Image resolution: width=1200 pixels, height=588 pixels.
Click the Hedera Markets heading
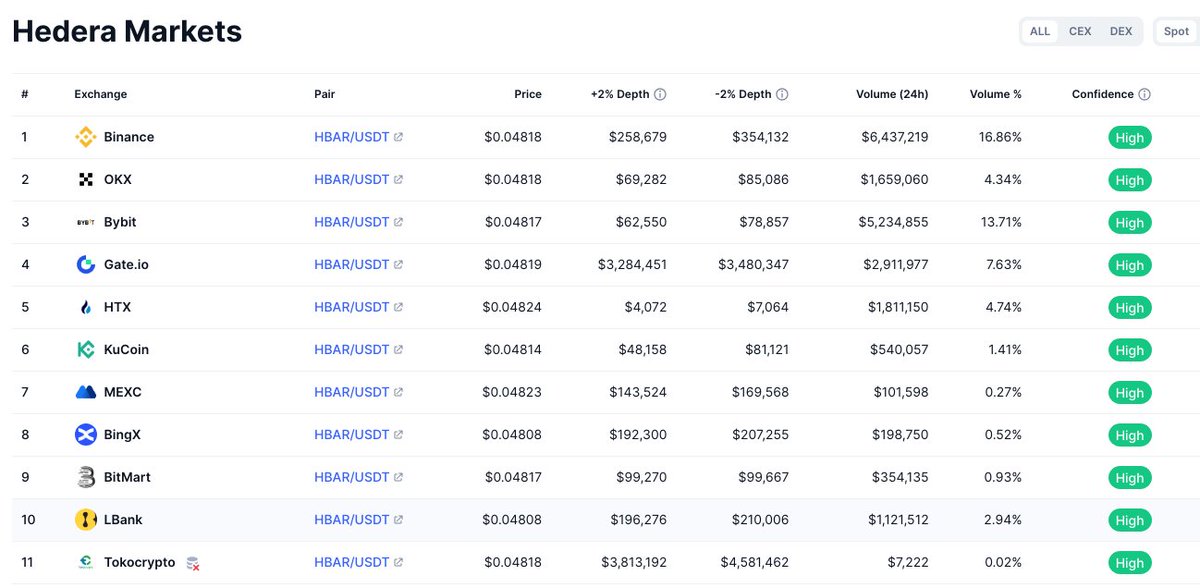[127, 31]
